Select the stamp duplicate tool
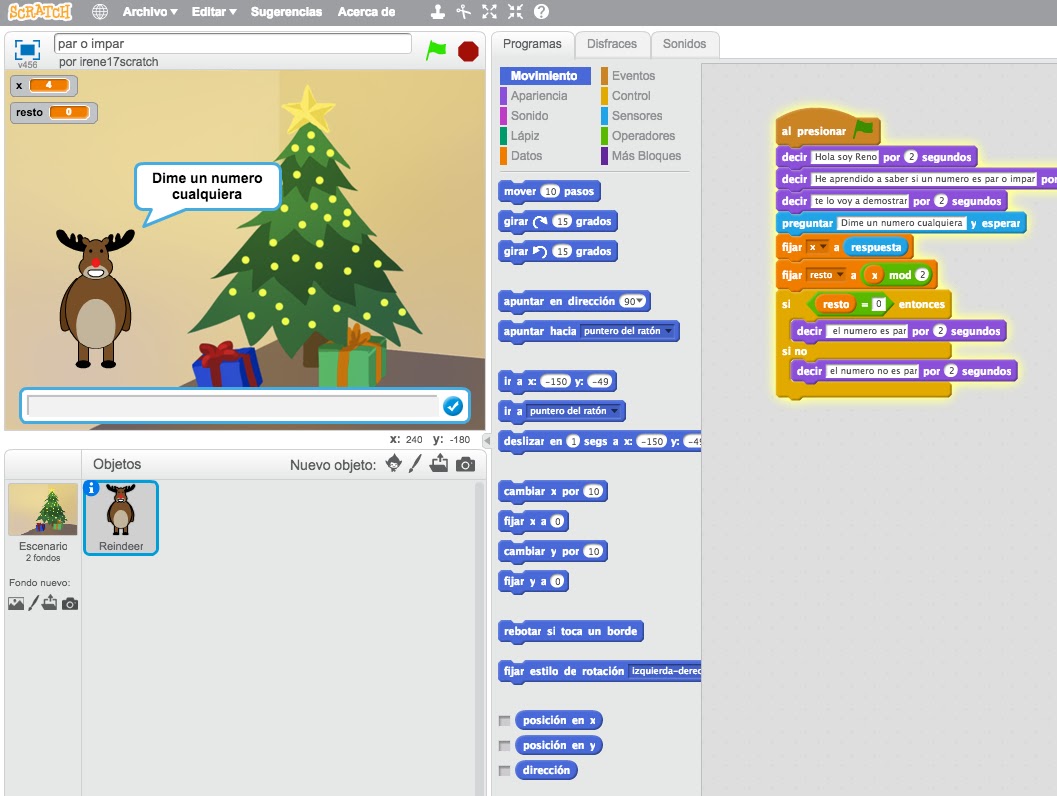 438,12
